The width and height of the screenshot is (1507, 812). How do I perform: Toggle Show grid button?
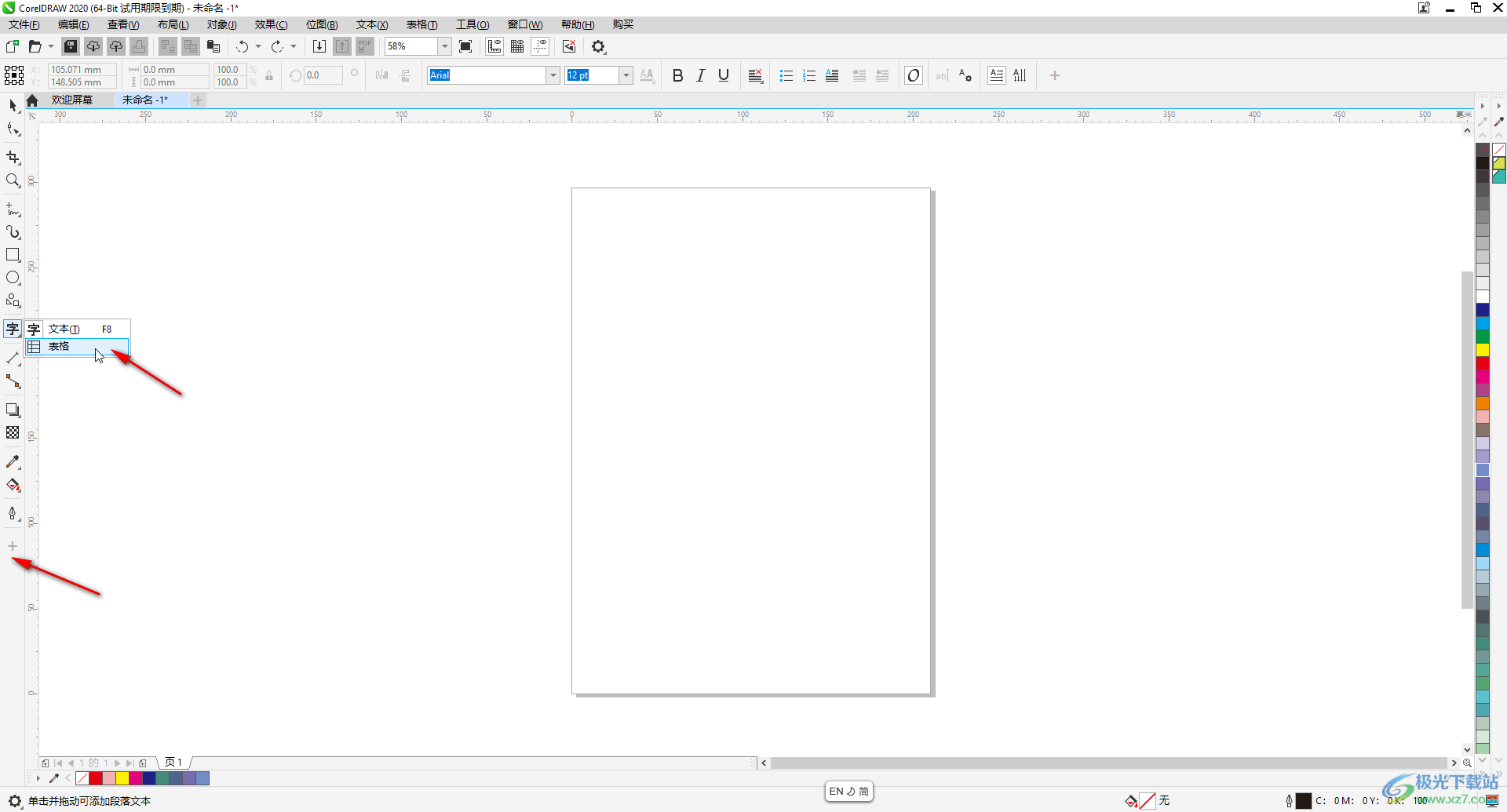click(x=517, y=46)
